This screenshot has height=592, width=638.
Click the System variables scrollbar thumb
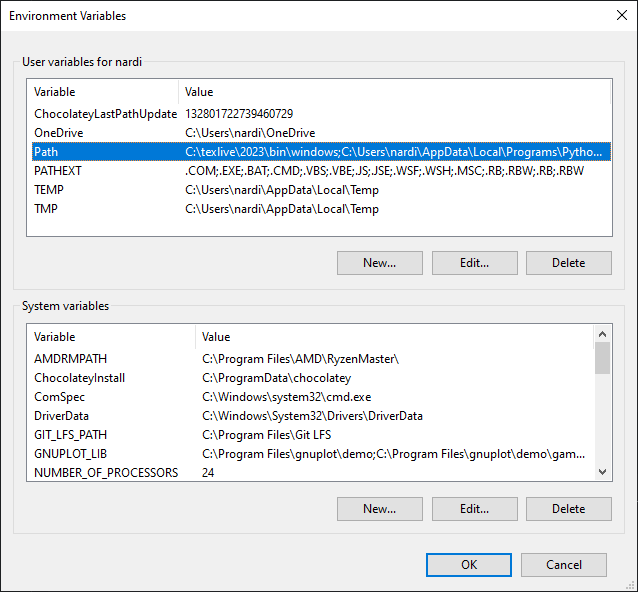click(x=602, y=358)
